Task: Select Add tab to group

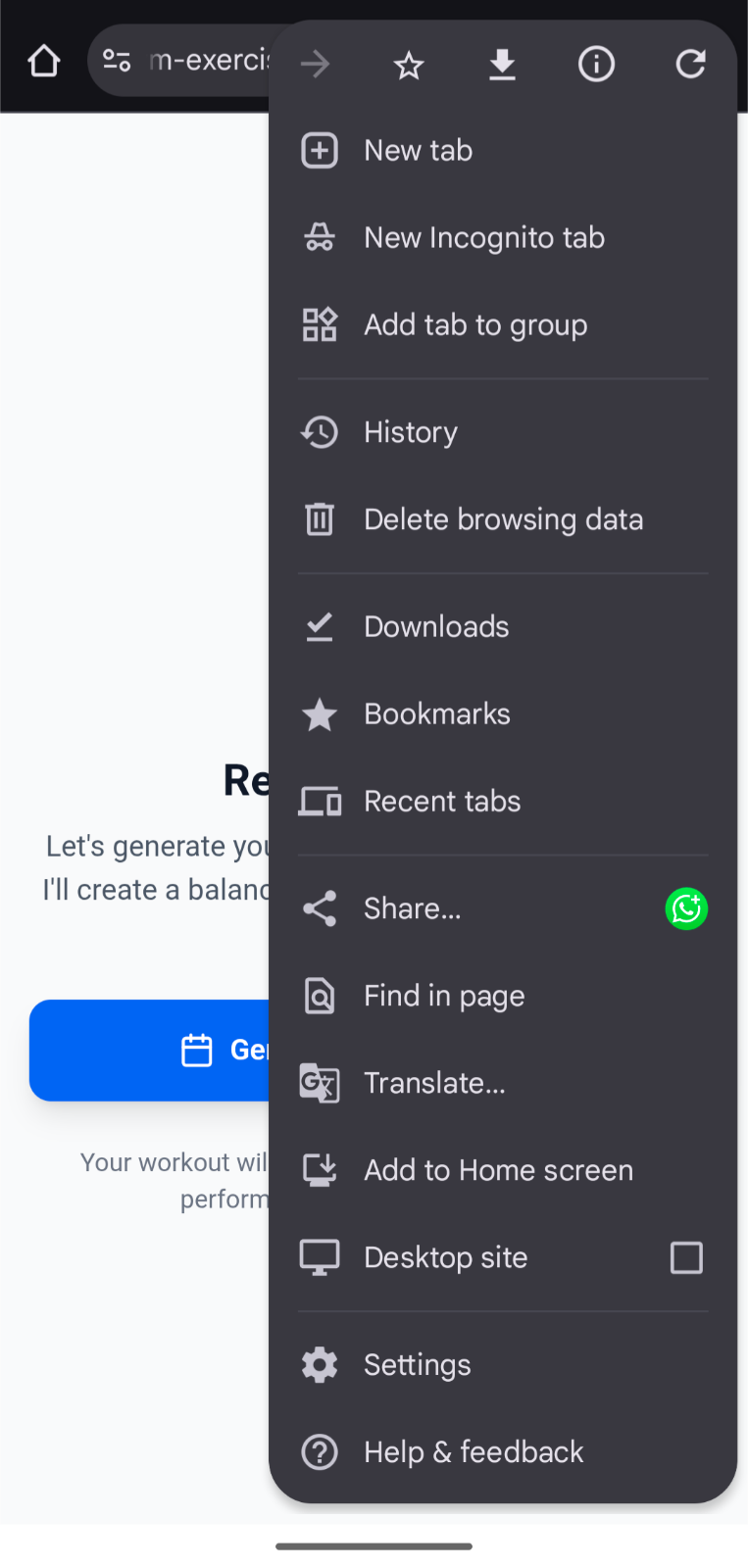Action: coord(475,325)
